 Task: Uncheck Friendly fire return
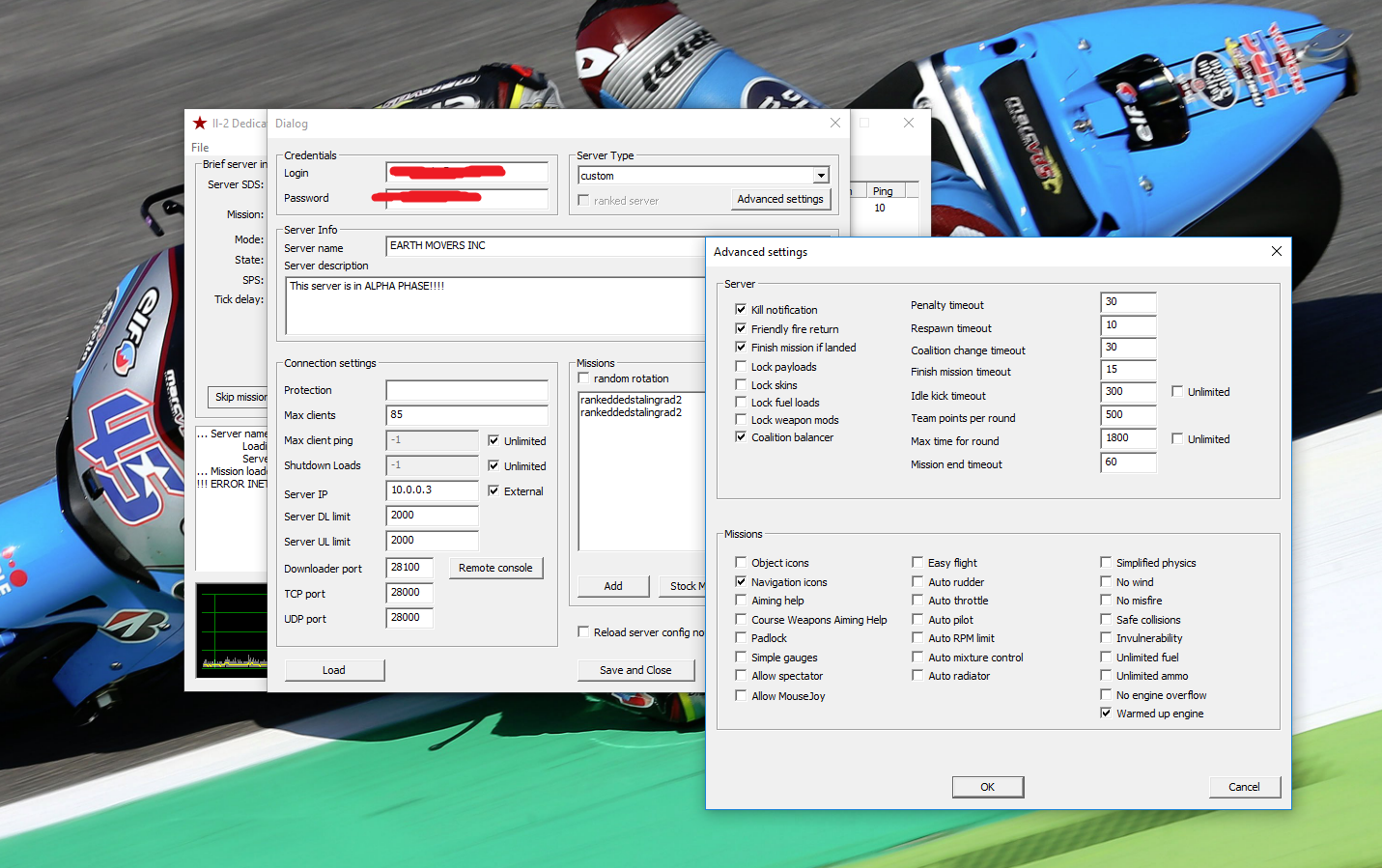741,328
